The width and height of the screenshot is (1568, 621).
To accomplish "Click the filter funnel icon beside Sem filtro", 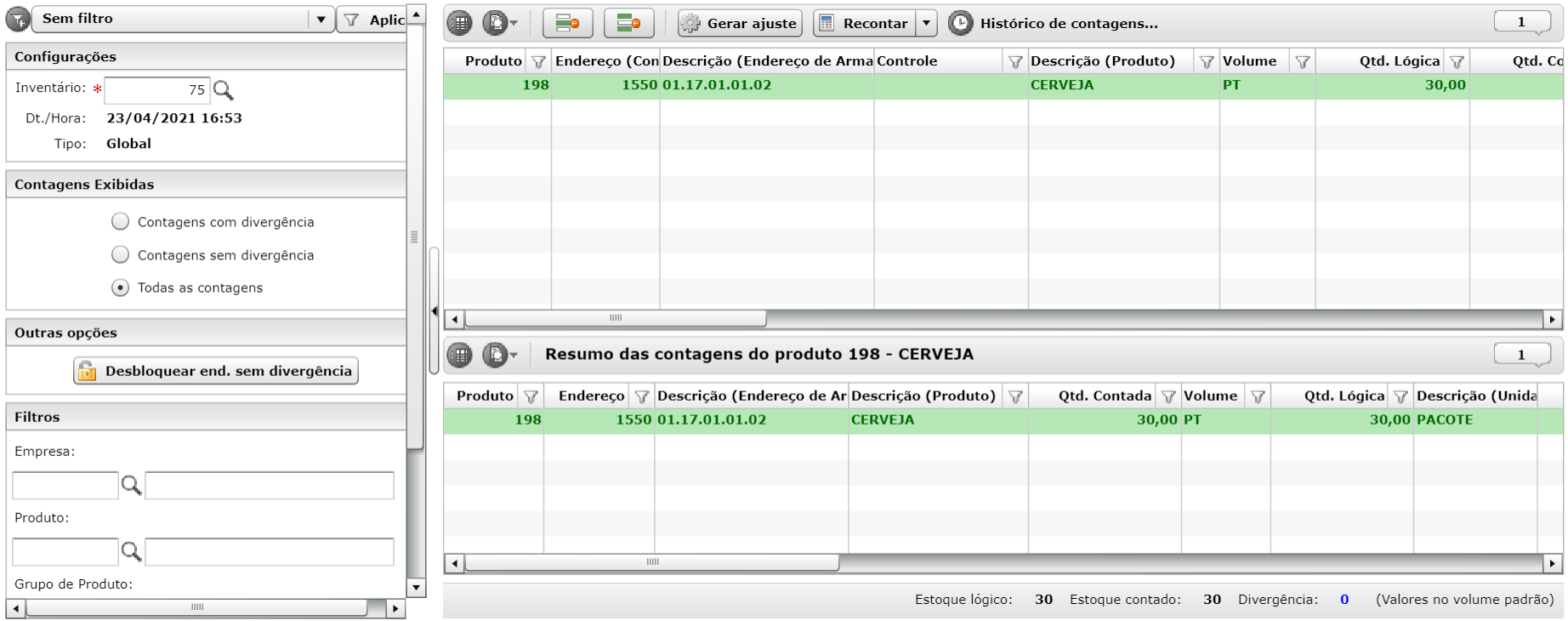I will point(18,19).
